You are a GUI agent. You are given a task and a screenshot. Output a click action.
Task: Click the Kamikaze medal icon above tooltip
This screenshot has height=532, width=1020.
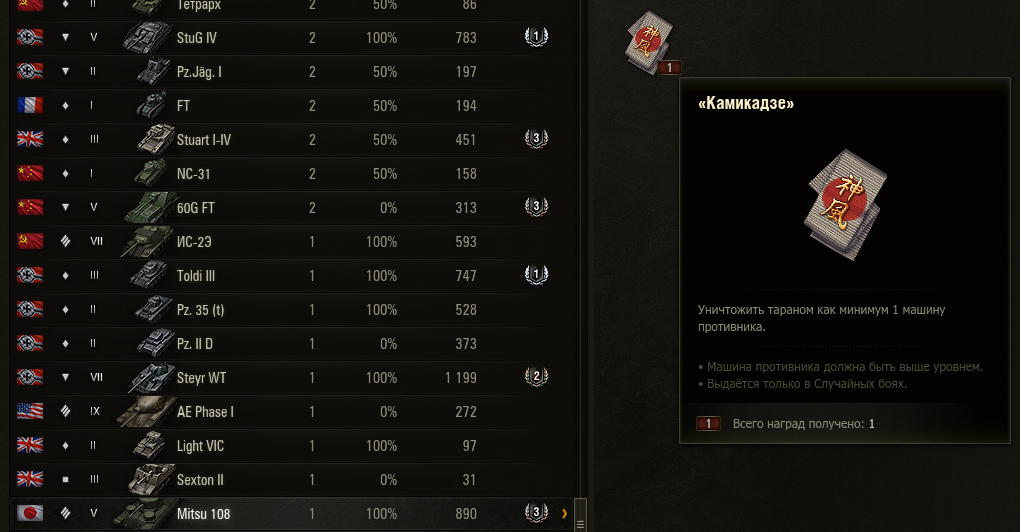click(x=649, y=42)
